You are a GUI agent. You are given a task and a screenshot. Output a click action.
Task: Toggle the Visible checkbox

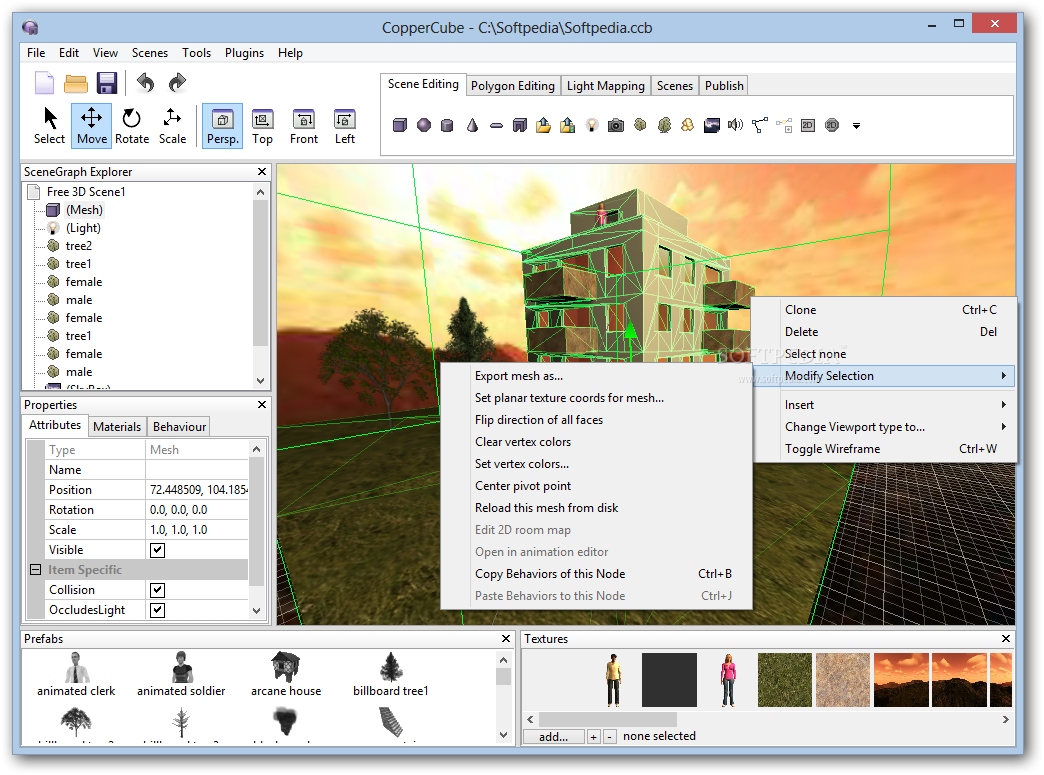(x=158, y=550)
